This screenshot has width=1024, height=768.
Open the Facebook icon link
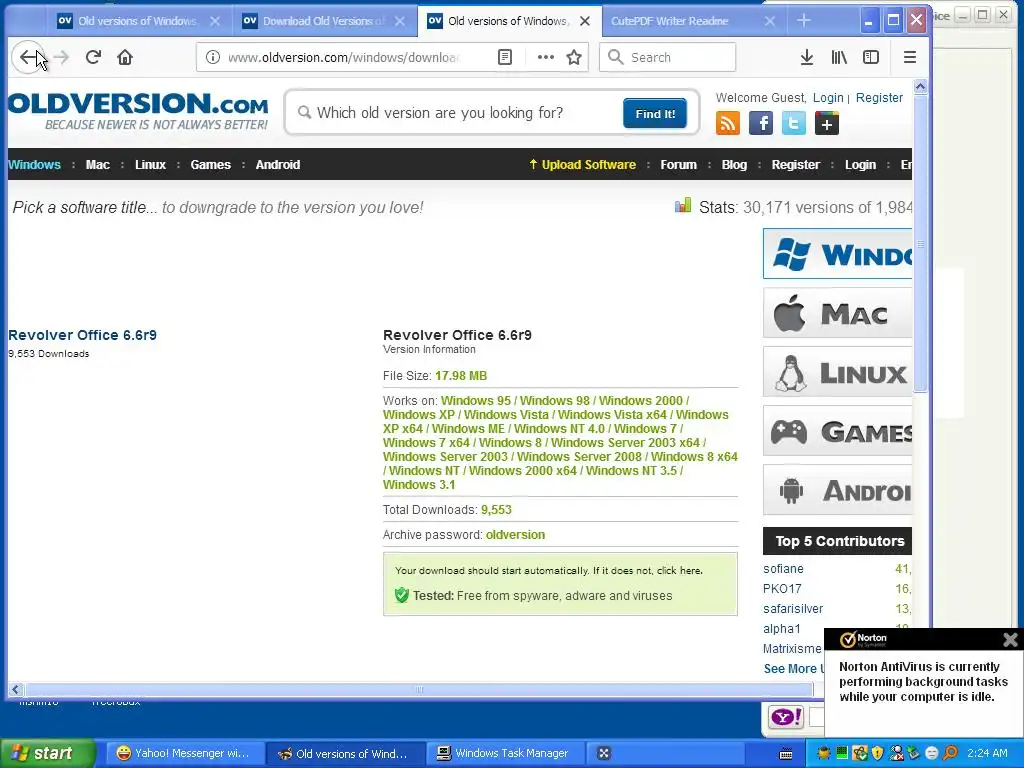click(761, 123)
